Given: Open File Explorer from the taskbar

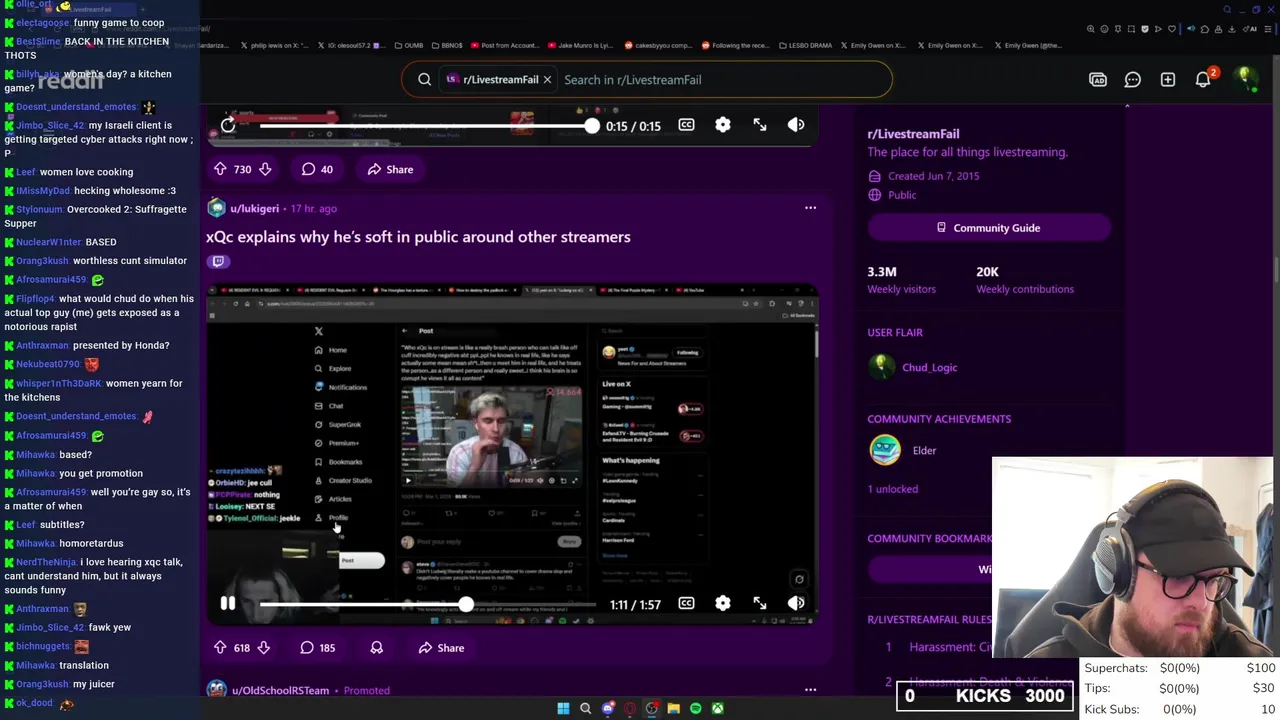Looking at the screenshot, I should 674,708.
